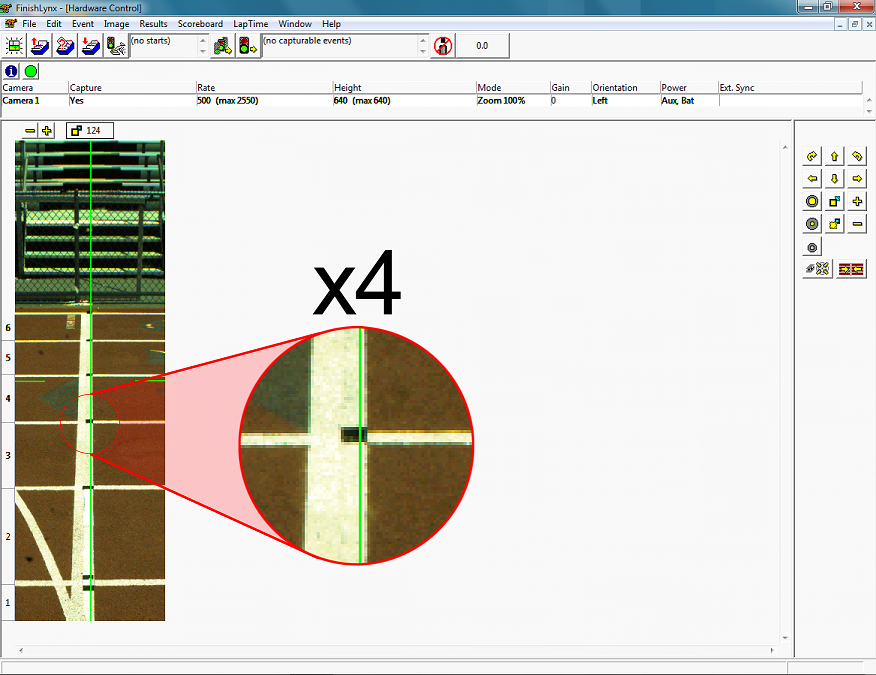Pan the camera up using the up arrow icon
The height and width of the screenshot is (675, 876).
[x=834, y=156]
